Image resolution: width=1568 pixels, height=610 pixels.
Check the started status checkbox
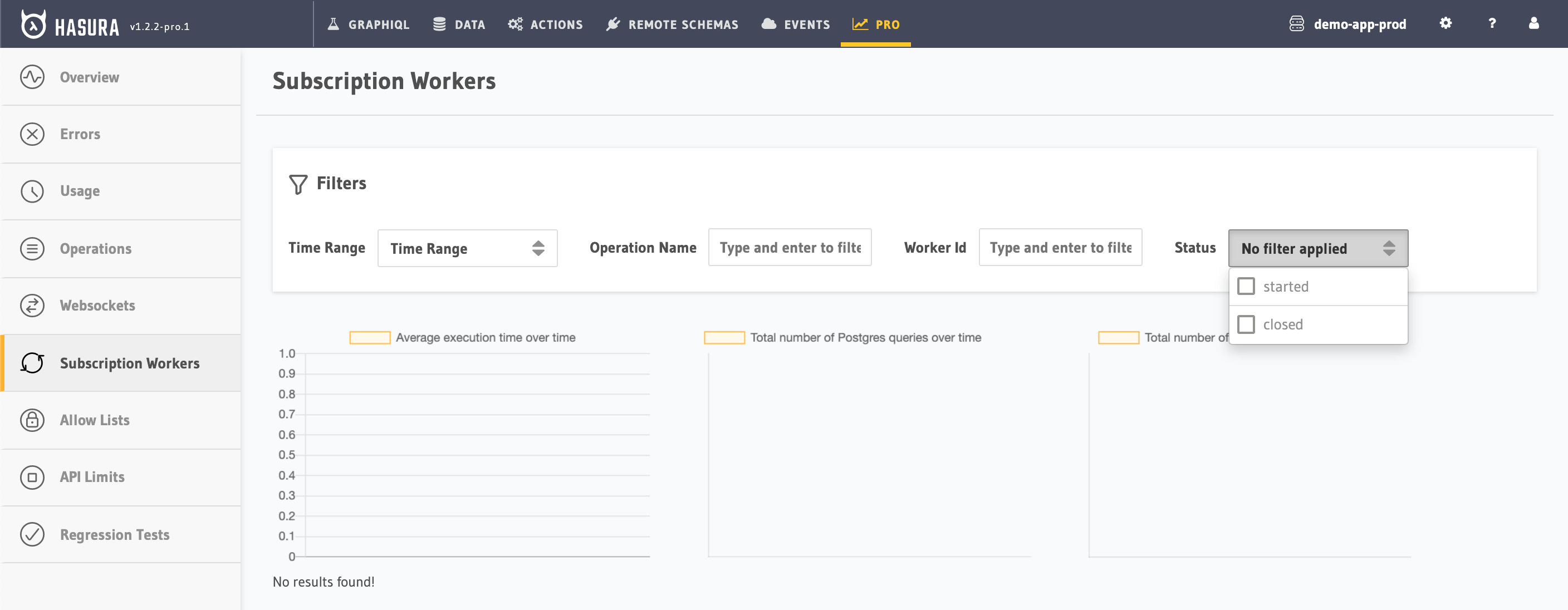point(1246,285)
